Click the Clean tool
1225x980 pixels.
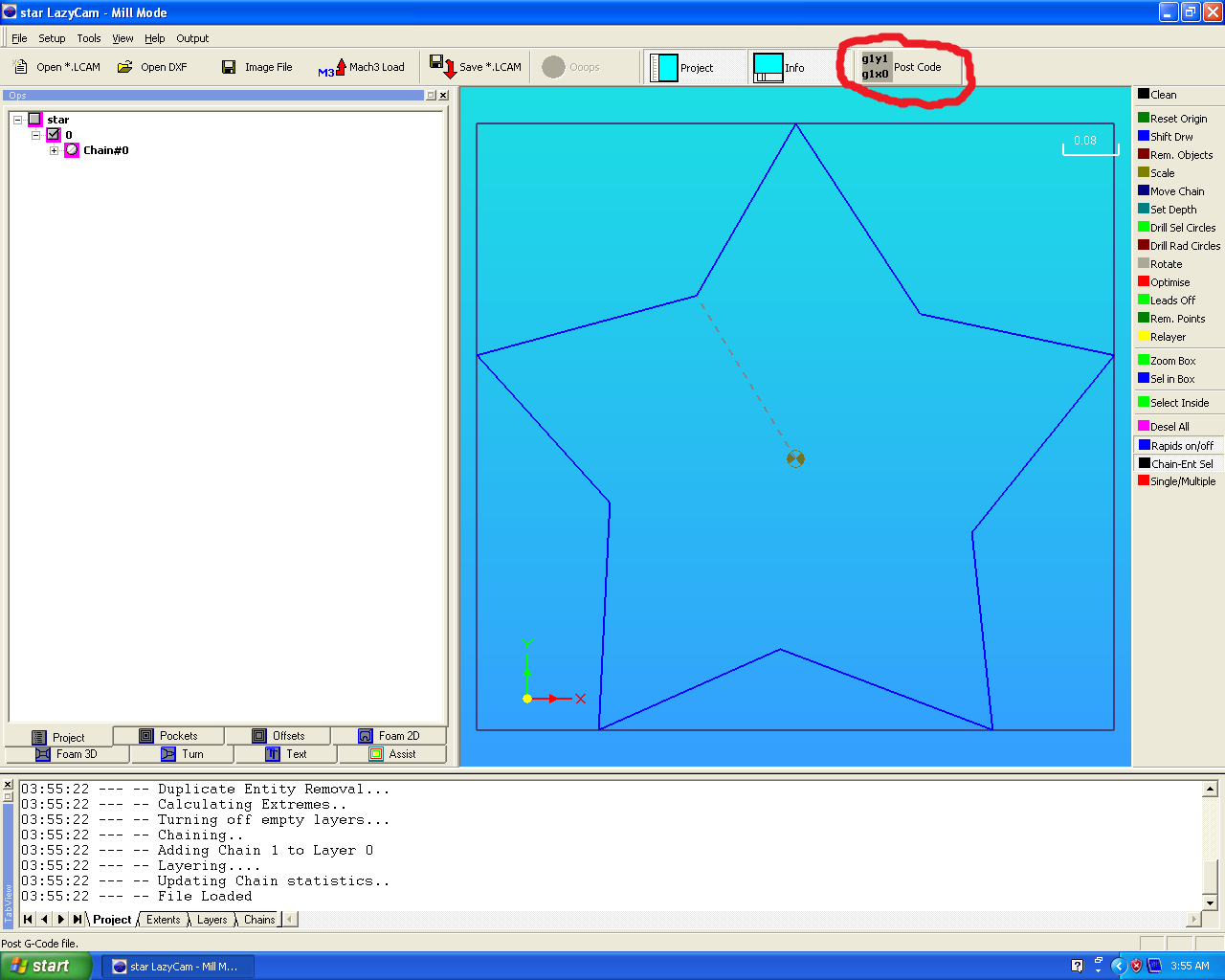1157,94
